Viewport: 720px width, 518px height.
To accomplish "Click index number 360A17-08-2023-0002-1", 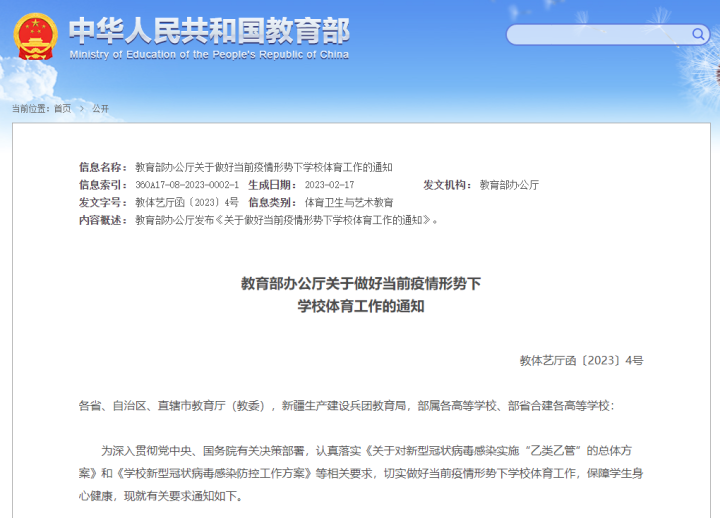I will (x=187, y=185).
